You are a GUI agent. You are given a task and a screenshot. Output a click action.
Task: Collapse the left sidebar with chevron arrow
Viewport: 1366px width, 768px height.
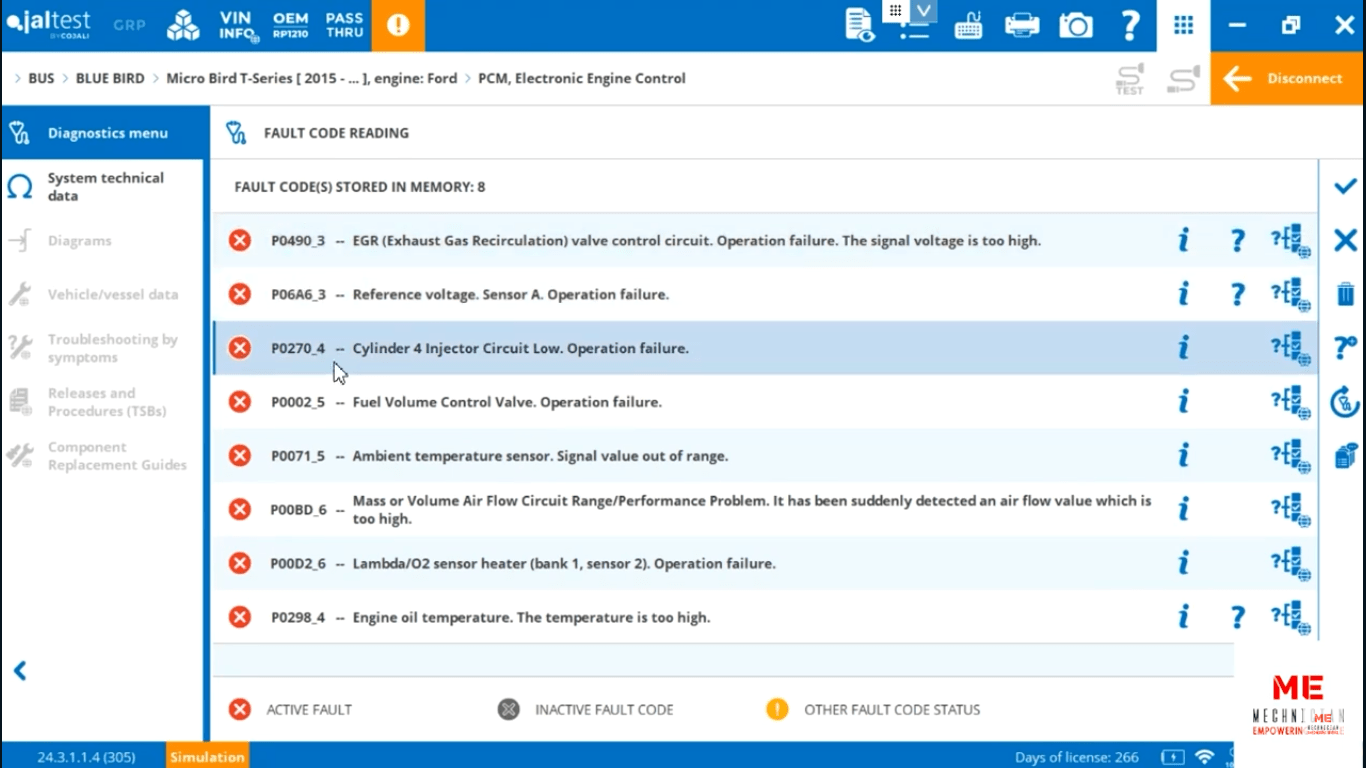click(20, 671)
